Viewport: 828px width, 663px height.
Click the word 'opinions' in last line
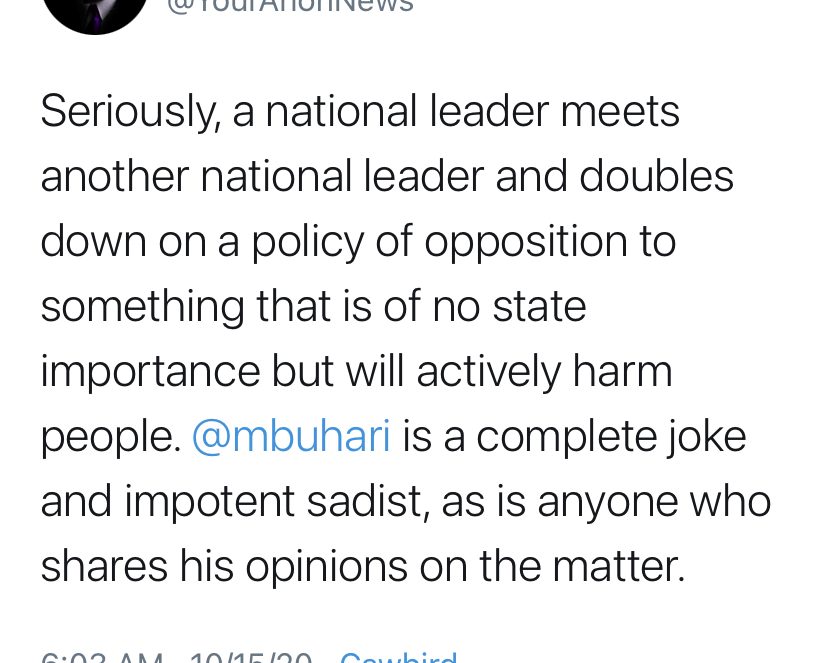point(327,567)
